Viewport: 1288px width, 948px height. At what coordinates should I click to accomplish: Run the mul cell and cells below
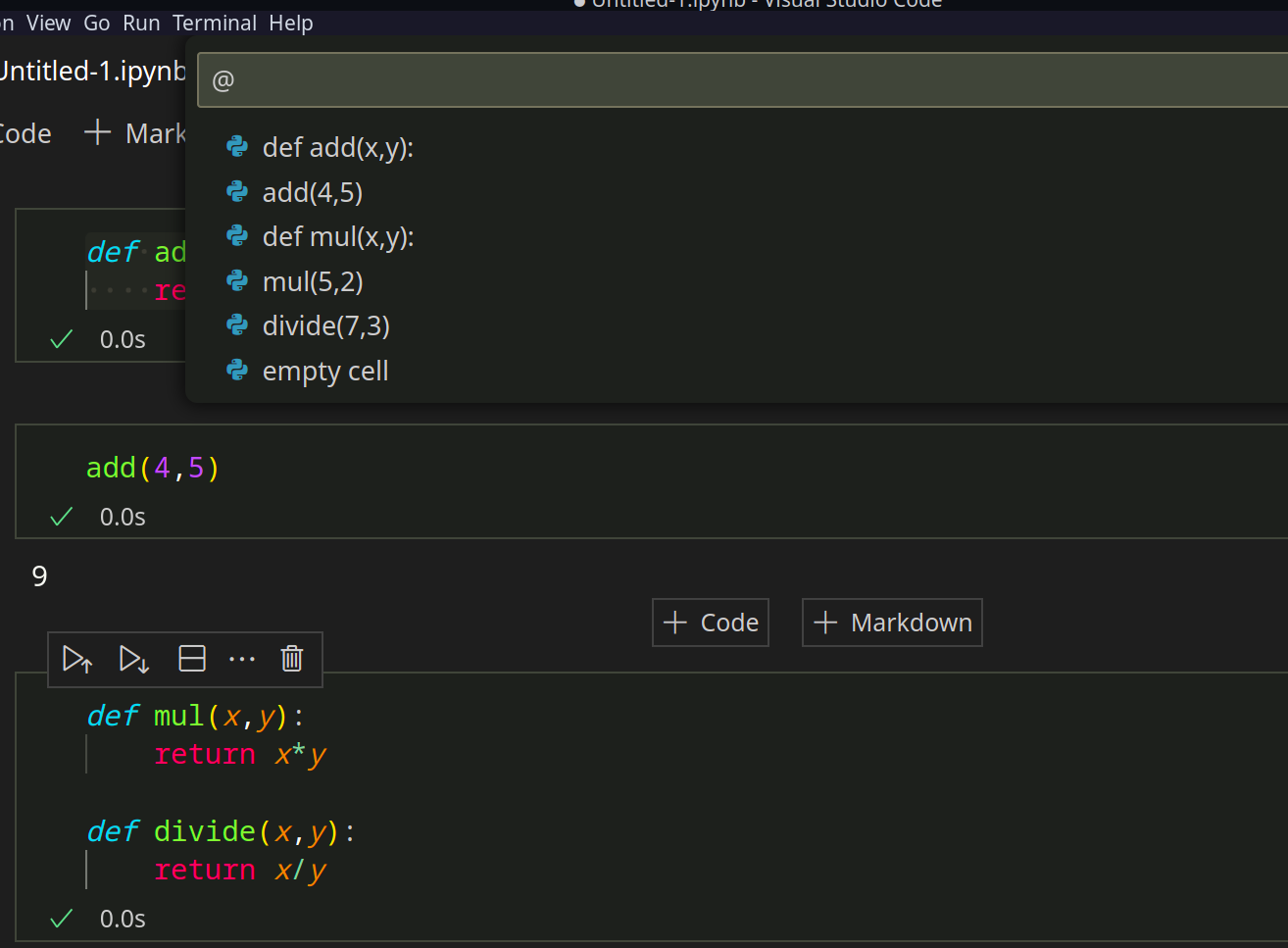click(x=133, y=659)
